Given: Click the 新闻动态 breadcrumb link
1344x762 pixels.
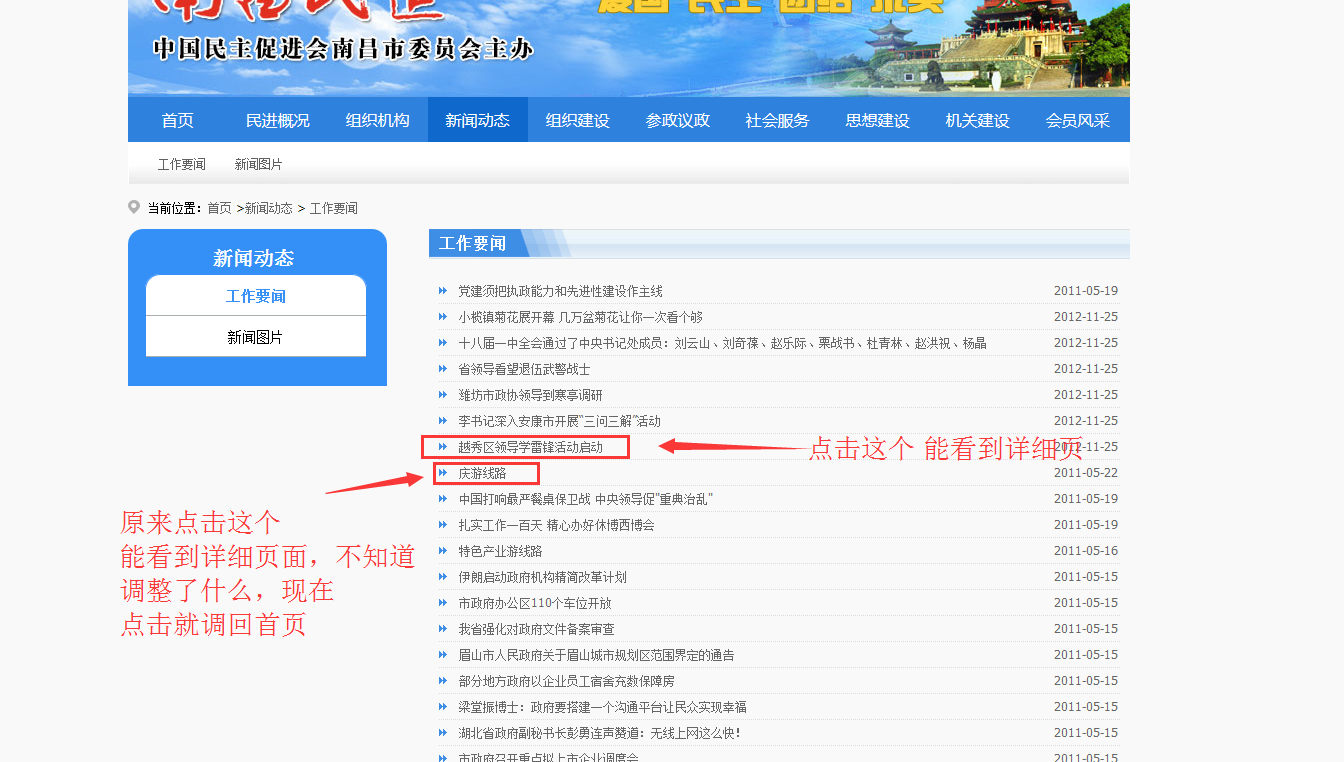Looking at the screenshot, I should 269,208.
